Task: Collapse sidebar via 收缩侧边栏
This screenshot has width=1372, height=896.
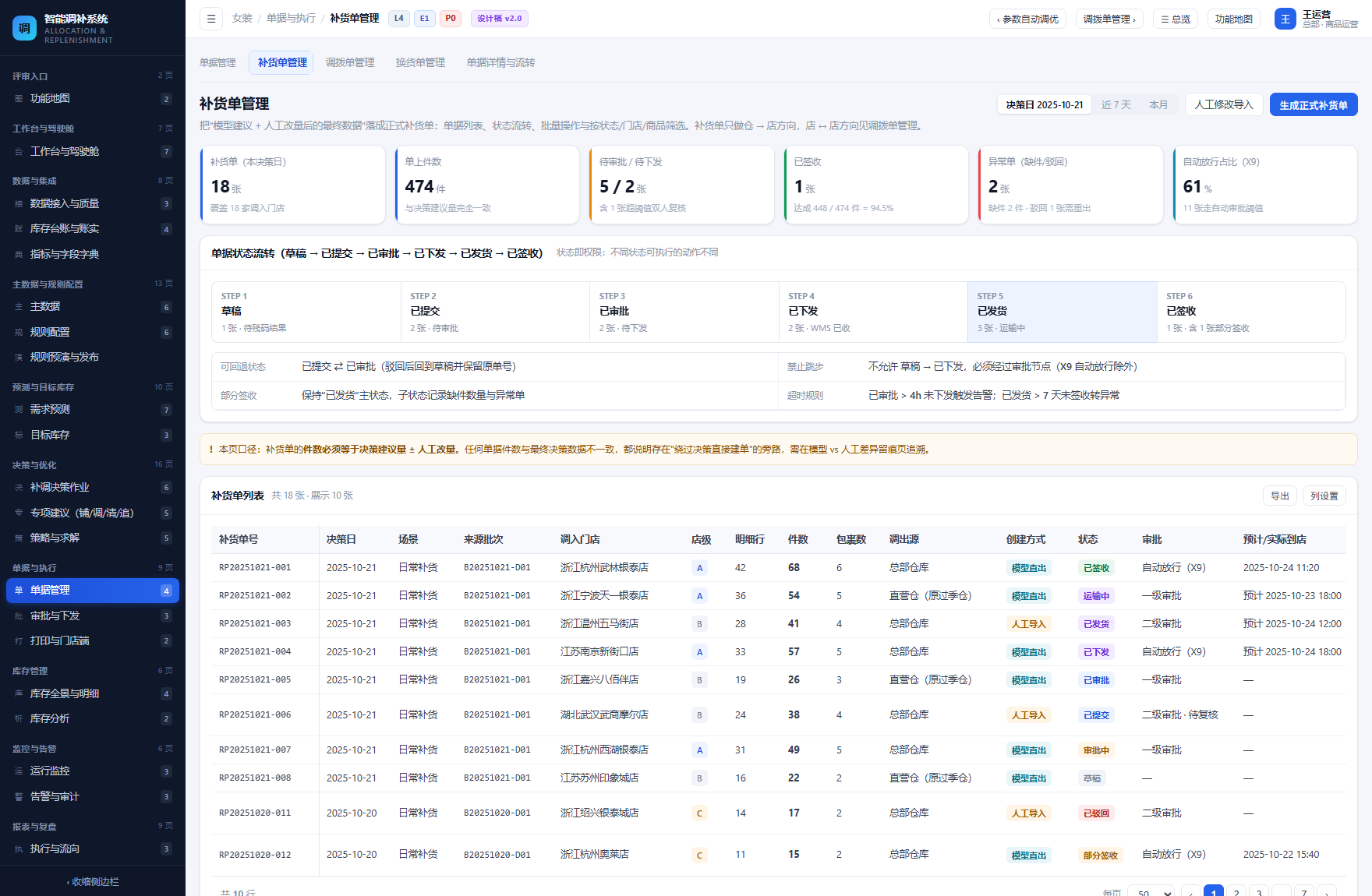Action: [93, 882]
